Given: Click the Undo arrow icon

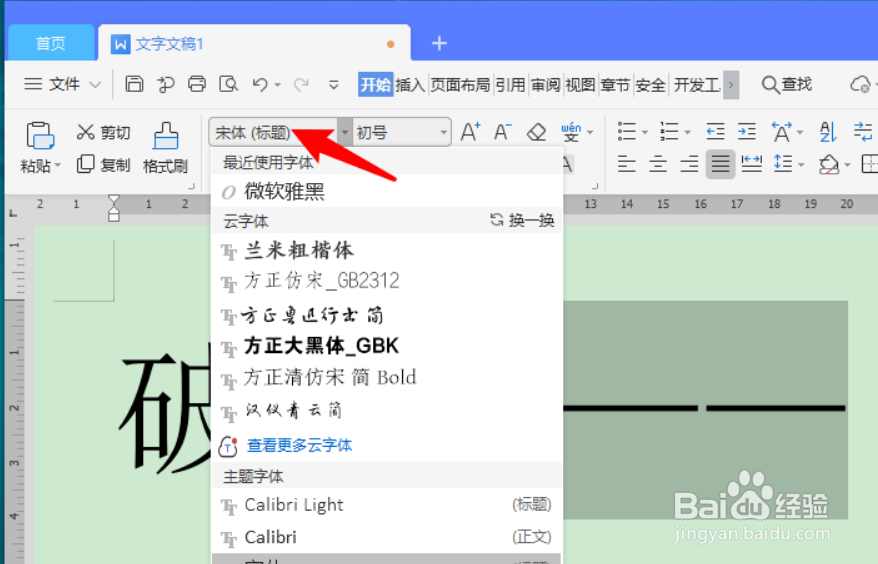Looking at the screenshot, I should [260, 85].
